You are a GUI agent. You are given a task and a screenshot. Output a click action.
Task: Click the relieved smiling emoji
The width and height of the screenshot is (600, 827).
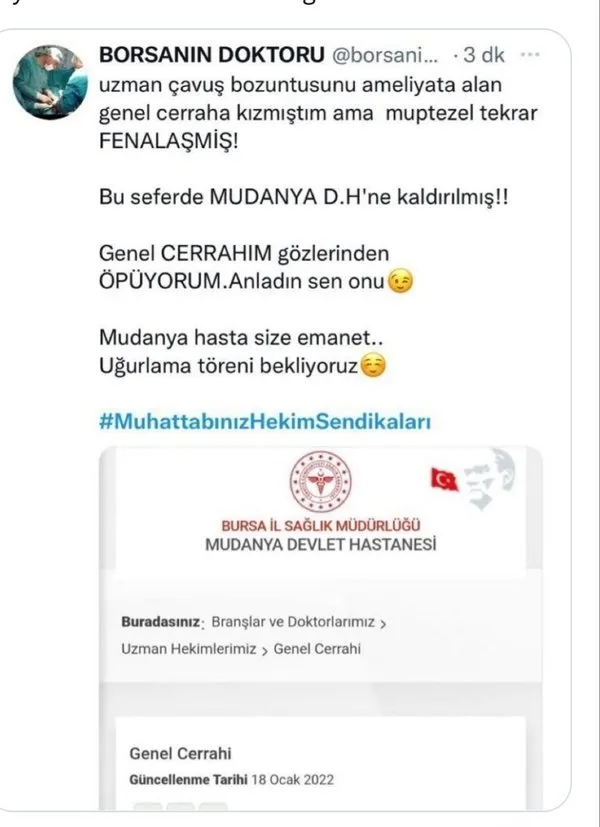373,366
